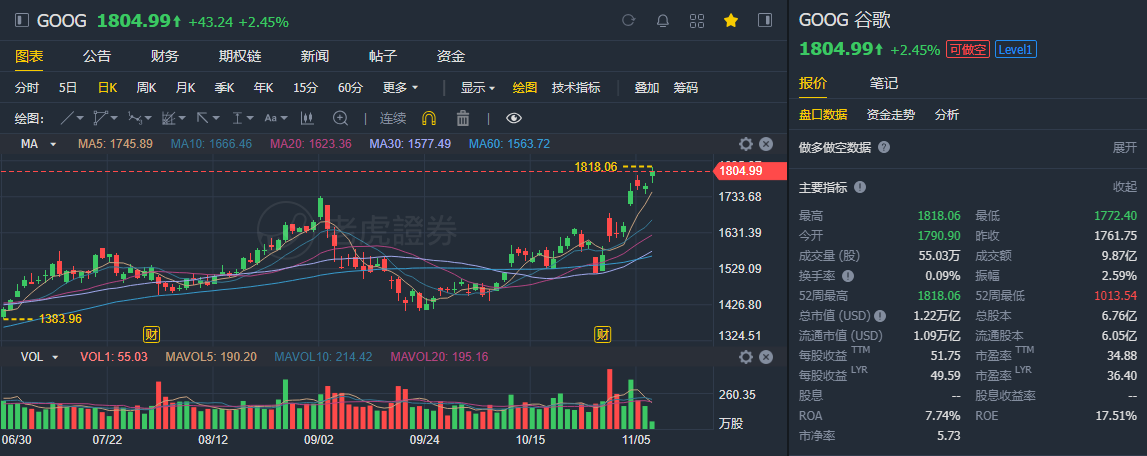The image size is (1147, 456).
Task: Close the VOL indicator panel
Action: [766, 357]
